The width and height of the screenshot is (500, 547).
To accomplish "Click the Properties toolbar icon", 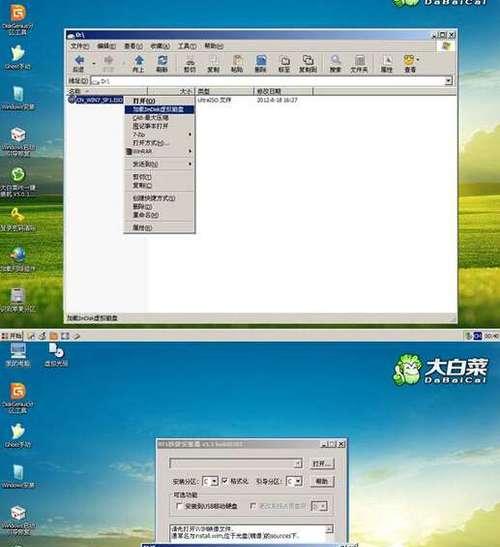I will click(x=387, y=64).
